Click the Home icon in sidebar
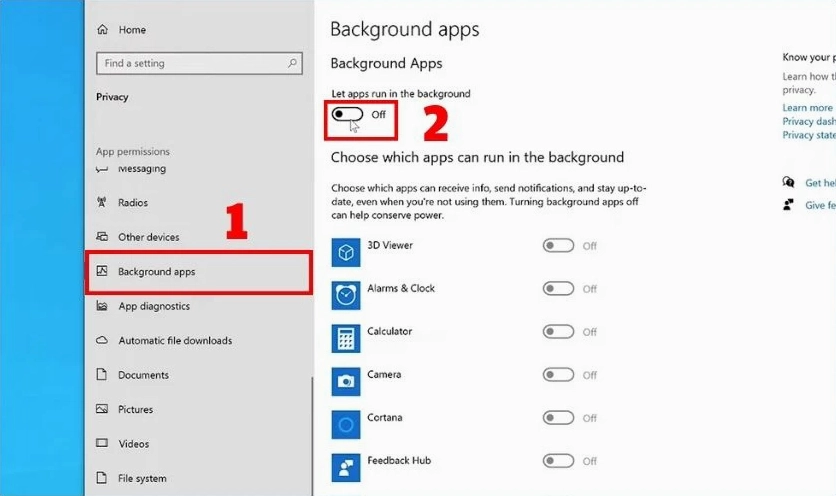The width and height of the screenshot is (836, 496). [x=102, y=29]
